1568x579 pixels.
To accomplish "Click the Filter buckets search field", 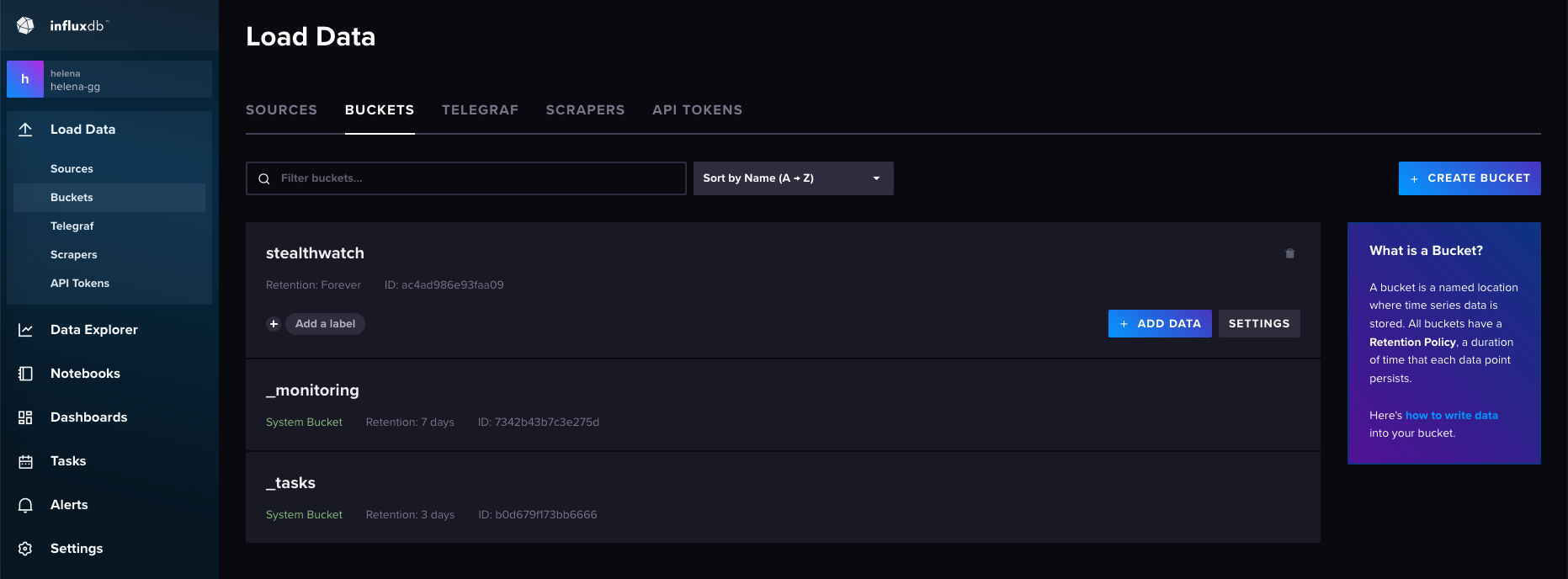I will point(465,178).
